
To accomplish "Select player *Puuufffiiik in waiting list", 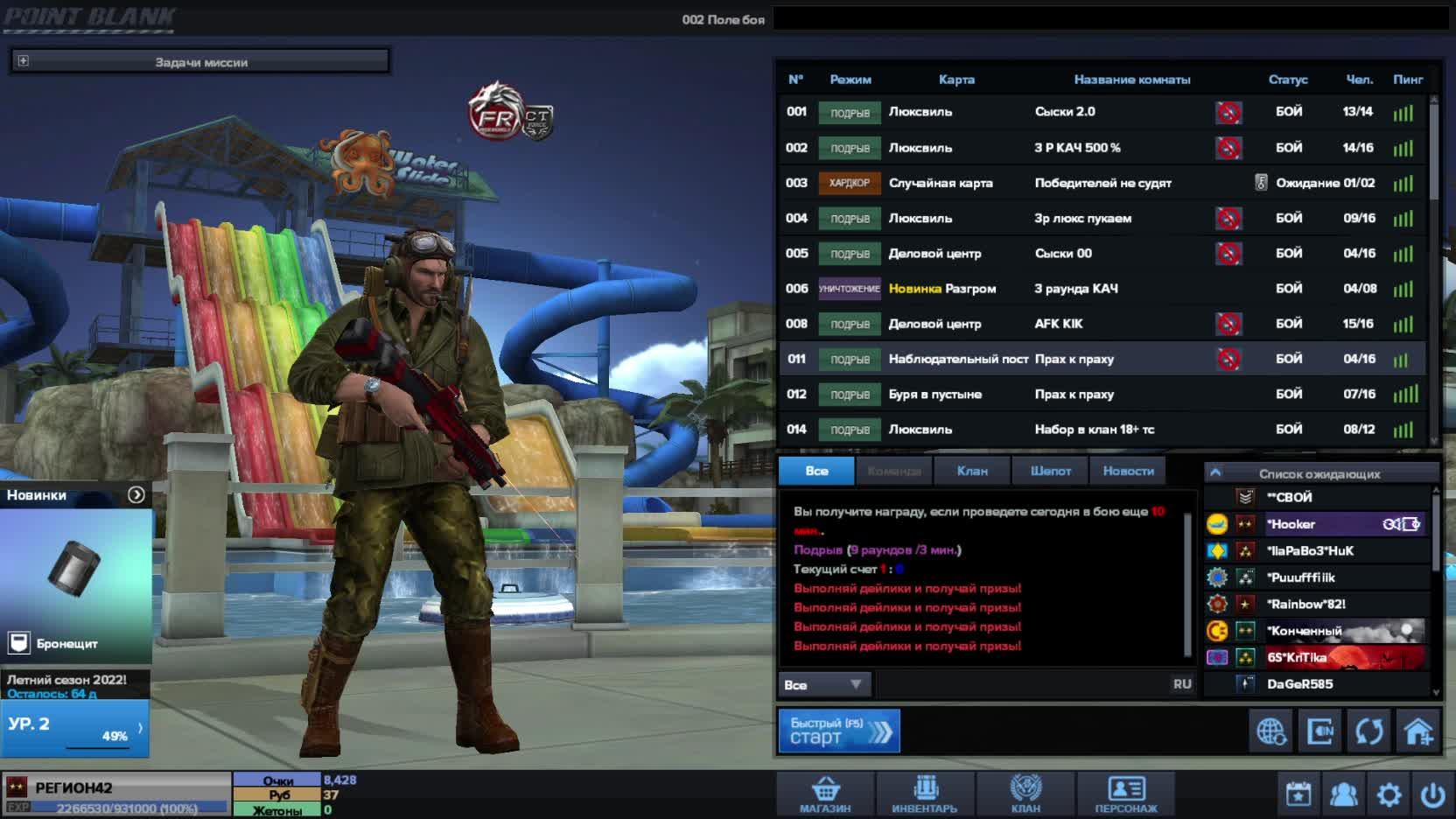I will [x=1316, y=577].
